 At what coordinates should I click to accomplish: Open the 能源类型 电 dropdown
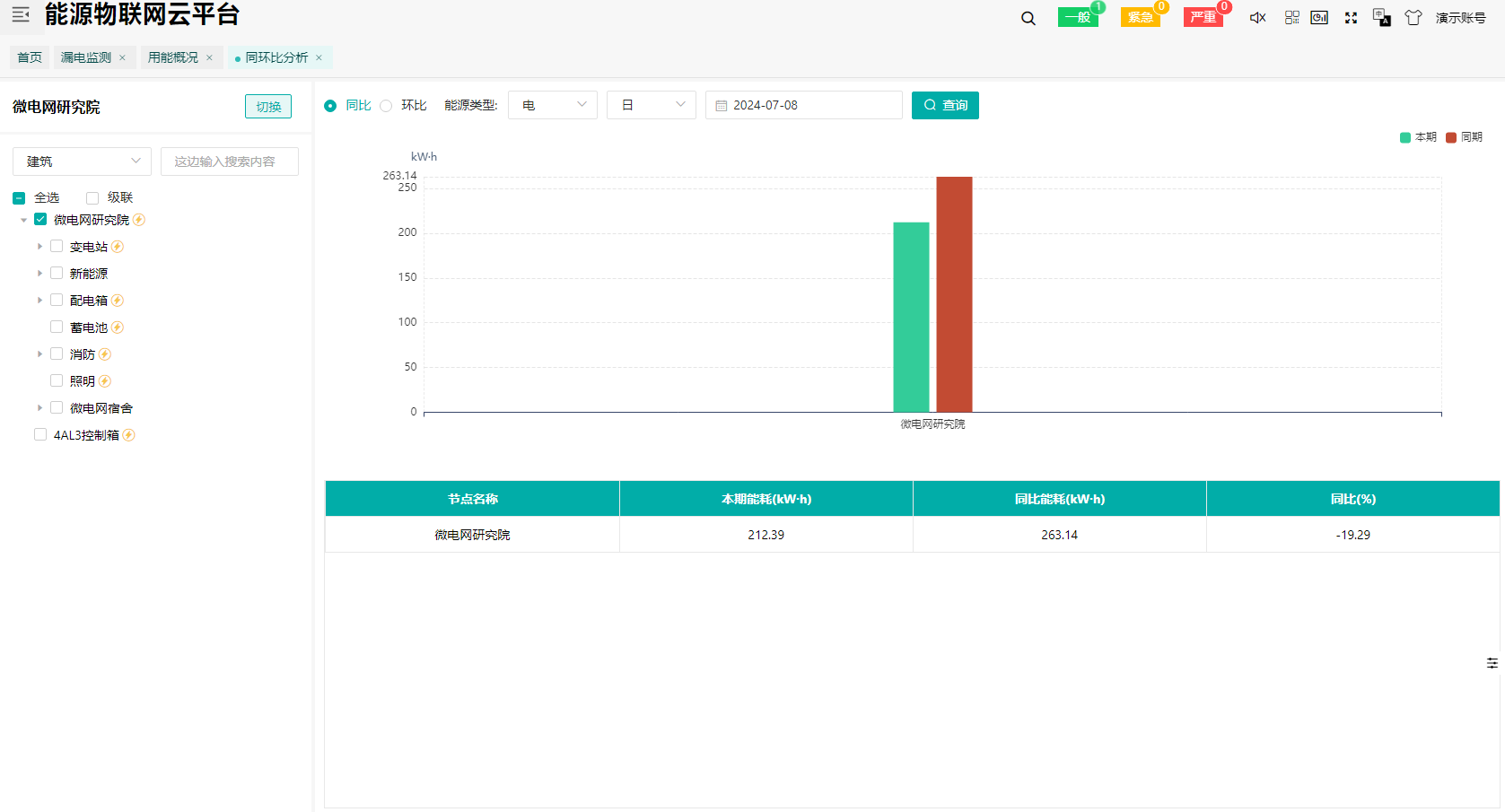(553, 105)
